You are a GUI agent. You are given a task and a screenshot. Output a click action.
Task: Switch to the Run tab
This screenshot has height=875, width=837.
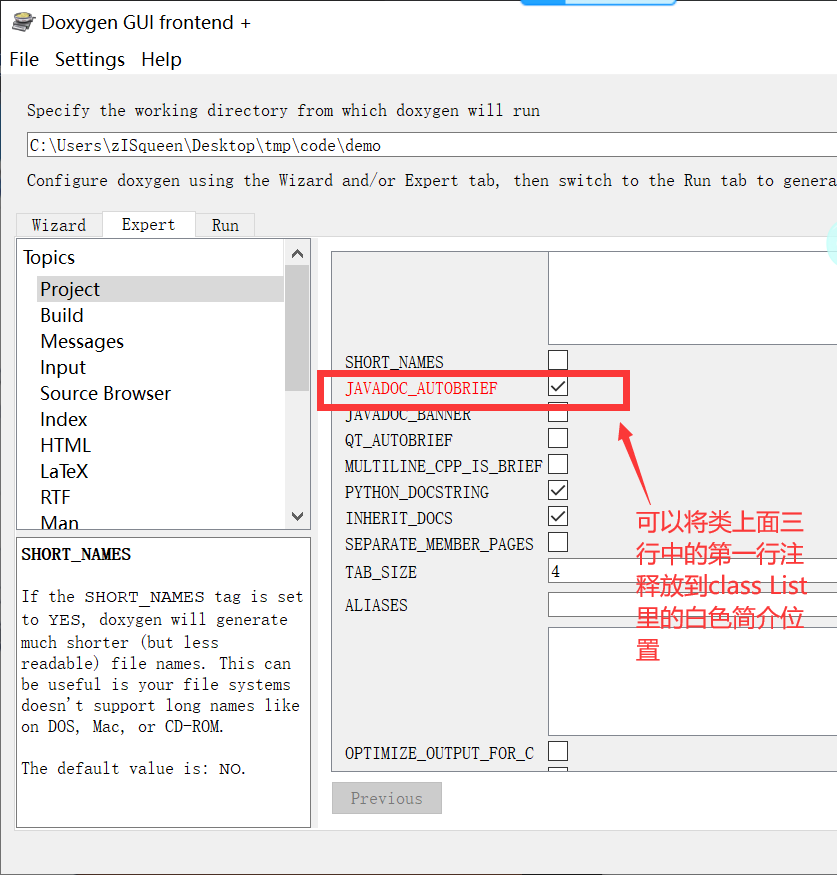tap(225, 225)
